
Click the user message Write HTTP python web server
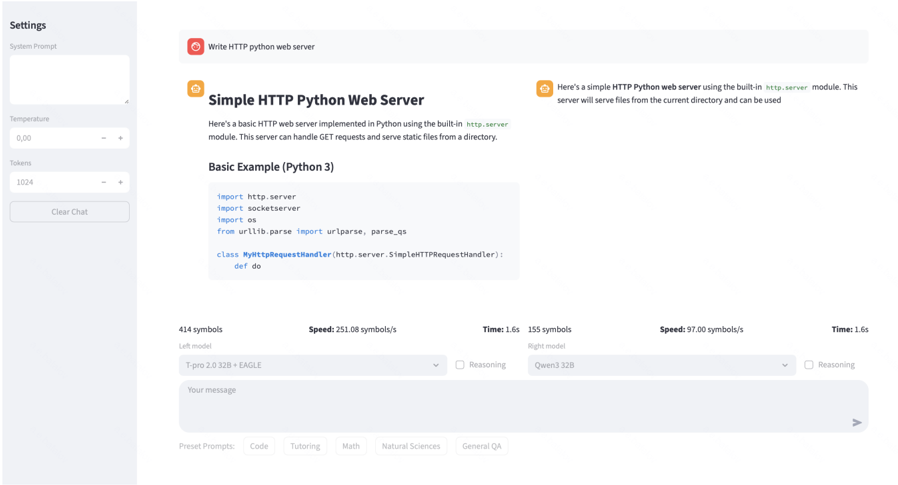click(x=261, y=47)
